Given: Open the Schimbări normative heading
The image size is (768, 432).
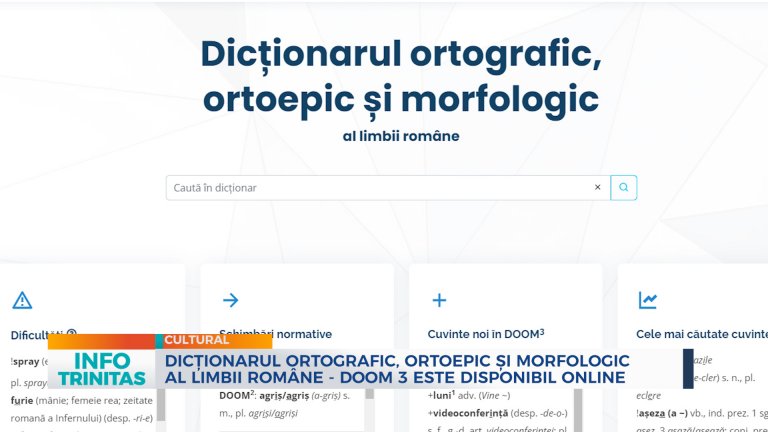Looking at the screenshot, I should coord(275,334).
